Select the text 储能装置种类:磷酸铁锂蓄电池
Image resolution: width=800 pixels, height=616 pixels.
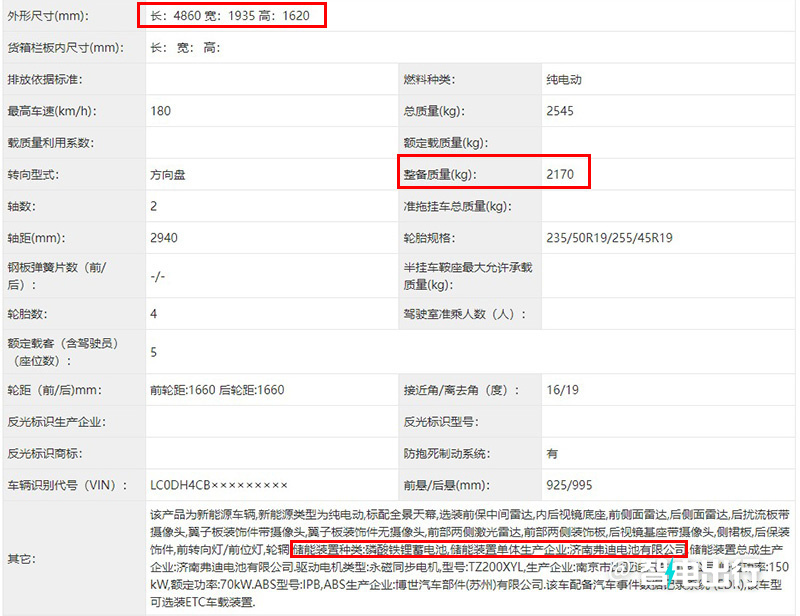[370, 550]
